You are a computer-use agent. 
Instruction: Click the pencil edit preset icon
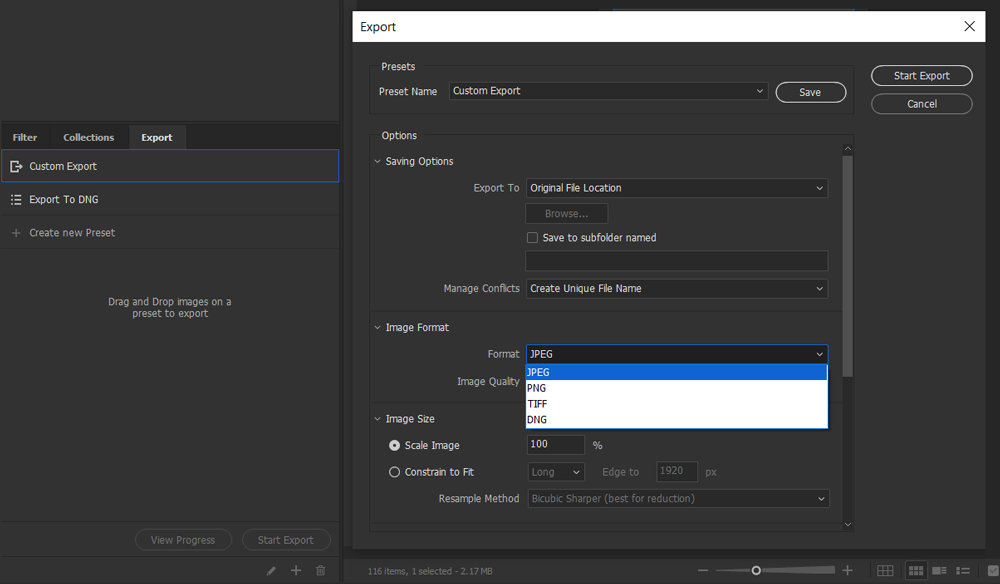tap(271, 570)
